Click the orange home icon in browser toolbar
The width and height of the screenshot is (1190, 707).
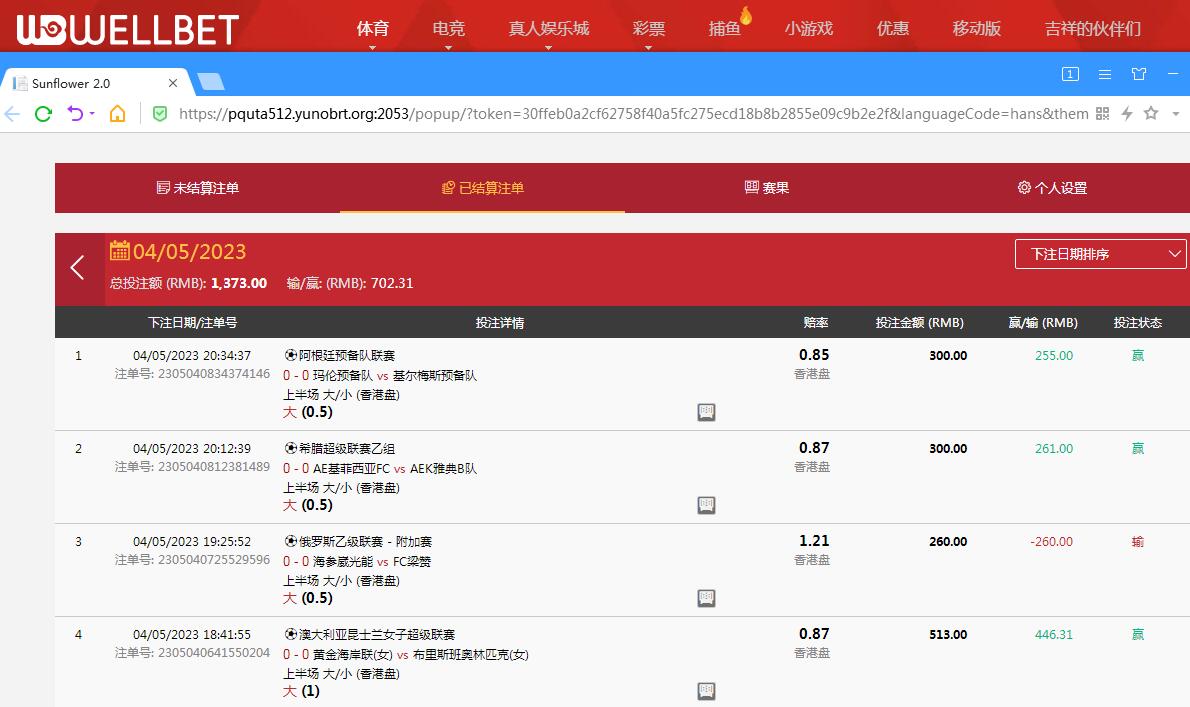point(118,114)
